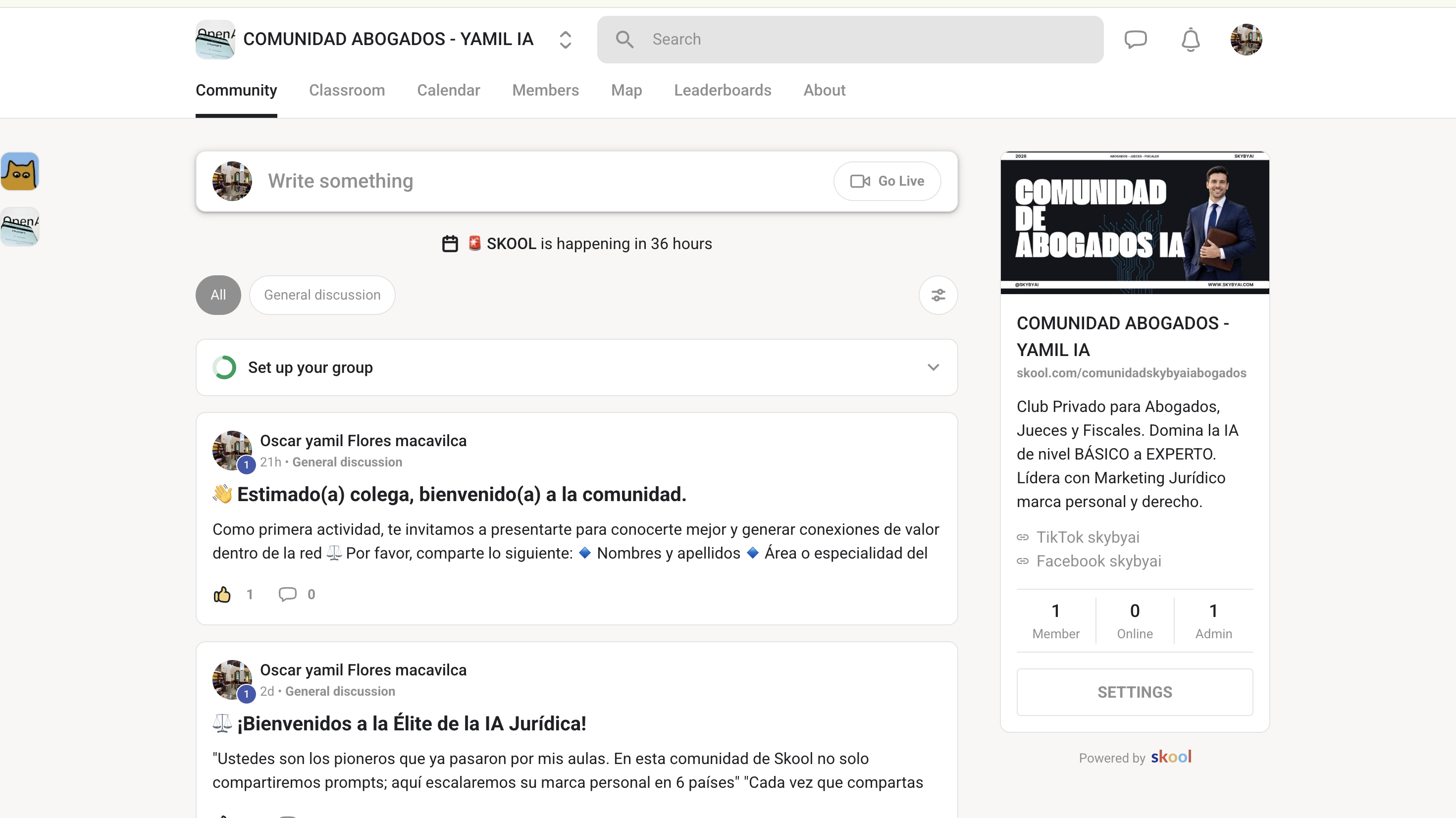1456x818 pixels.
Task: Click the like count on the 21h post
Action: (249, 594)
